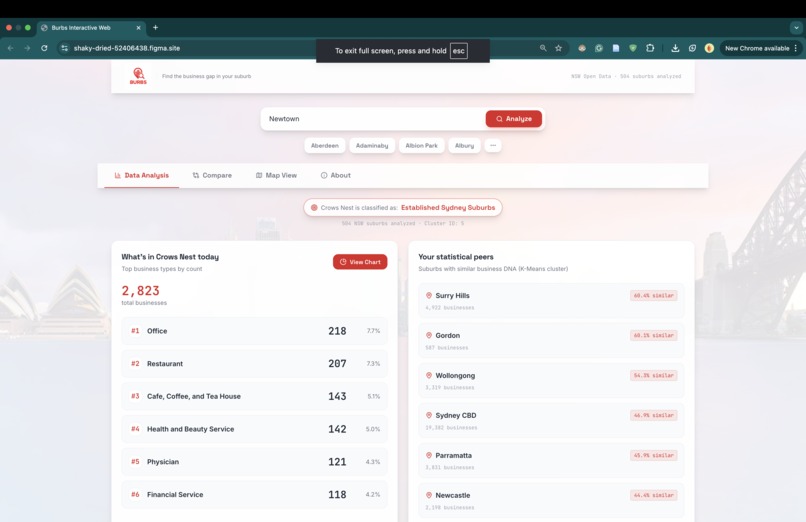806x522 pixels.
Task: Select the Albury suburb chip
Action: pyautogui.click(x=464, y=146)
